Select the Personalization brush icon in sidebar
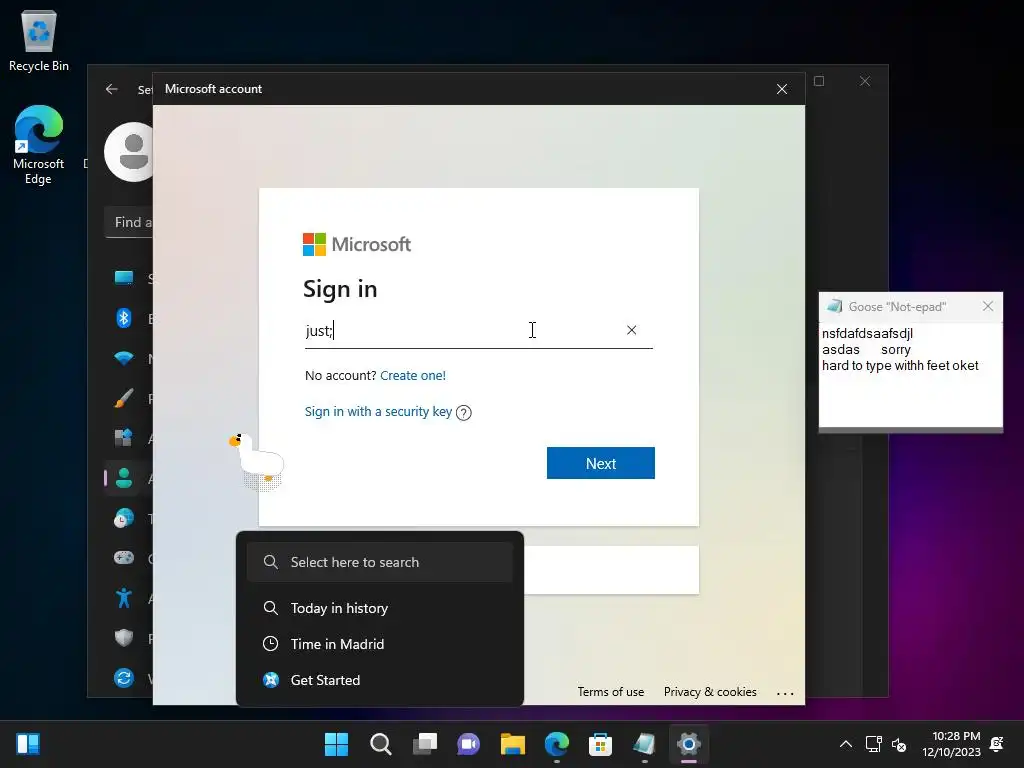The height and width of the screenshot is (768, 1024). [123, 398]
